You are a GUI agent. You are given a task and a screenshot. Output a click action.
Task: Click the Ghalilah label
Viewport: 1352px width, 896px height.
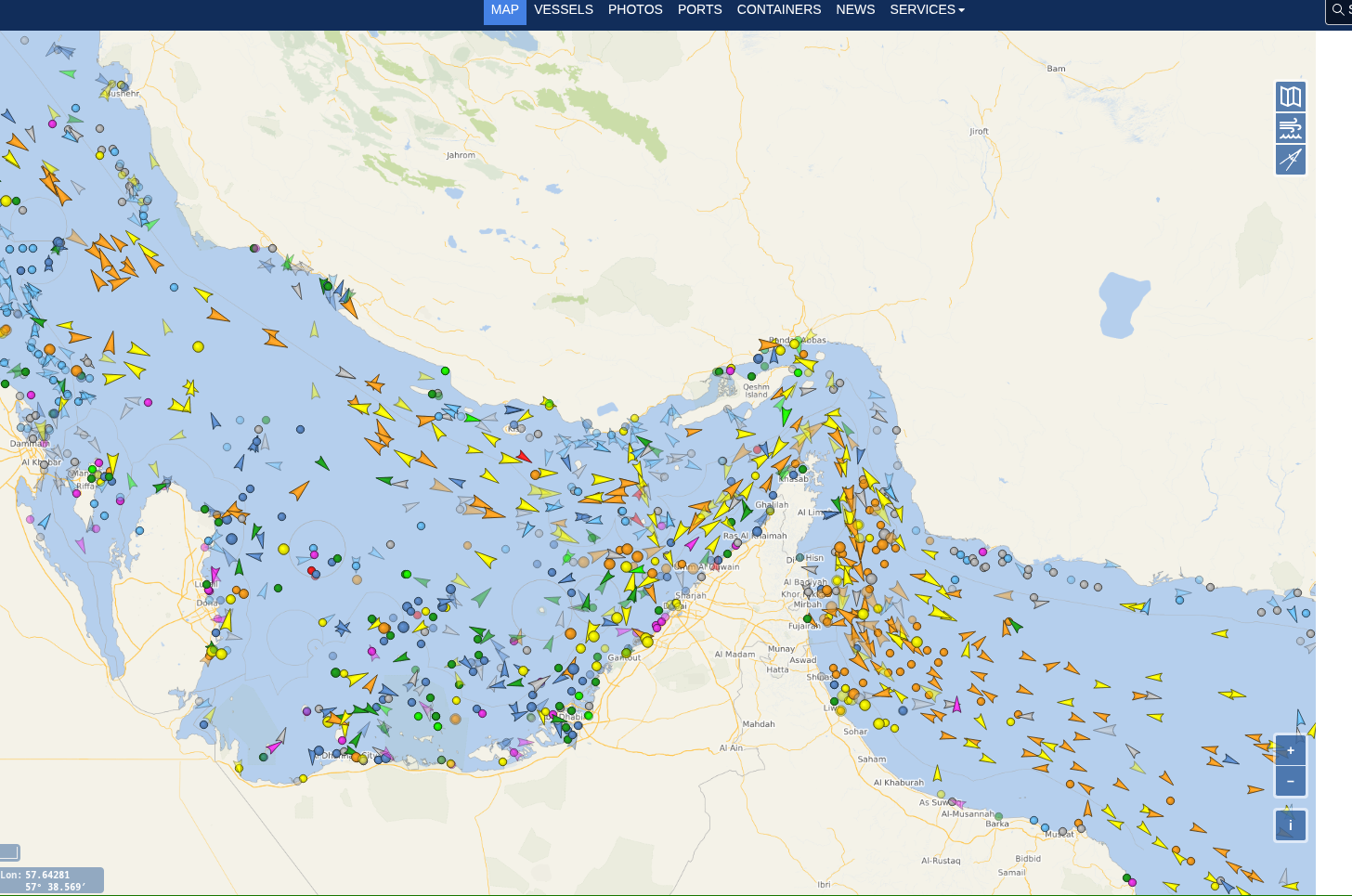772,505
